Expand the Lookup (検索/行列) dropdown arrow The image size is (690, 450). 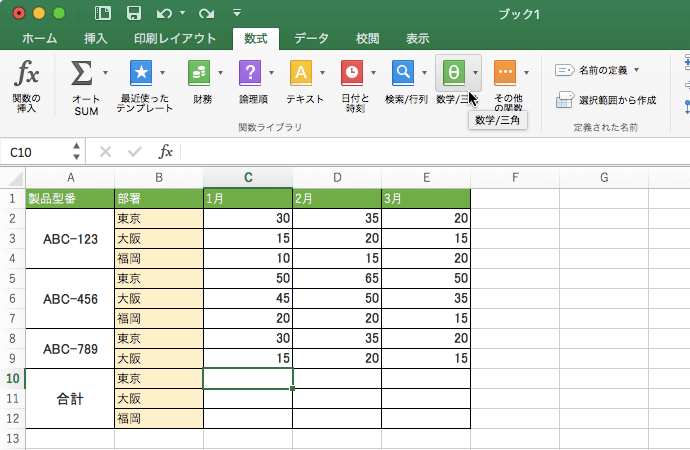tap(424, 73)
